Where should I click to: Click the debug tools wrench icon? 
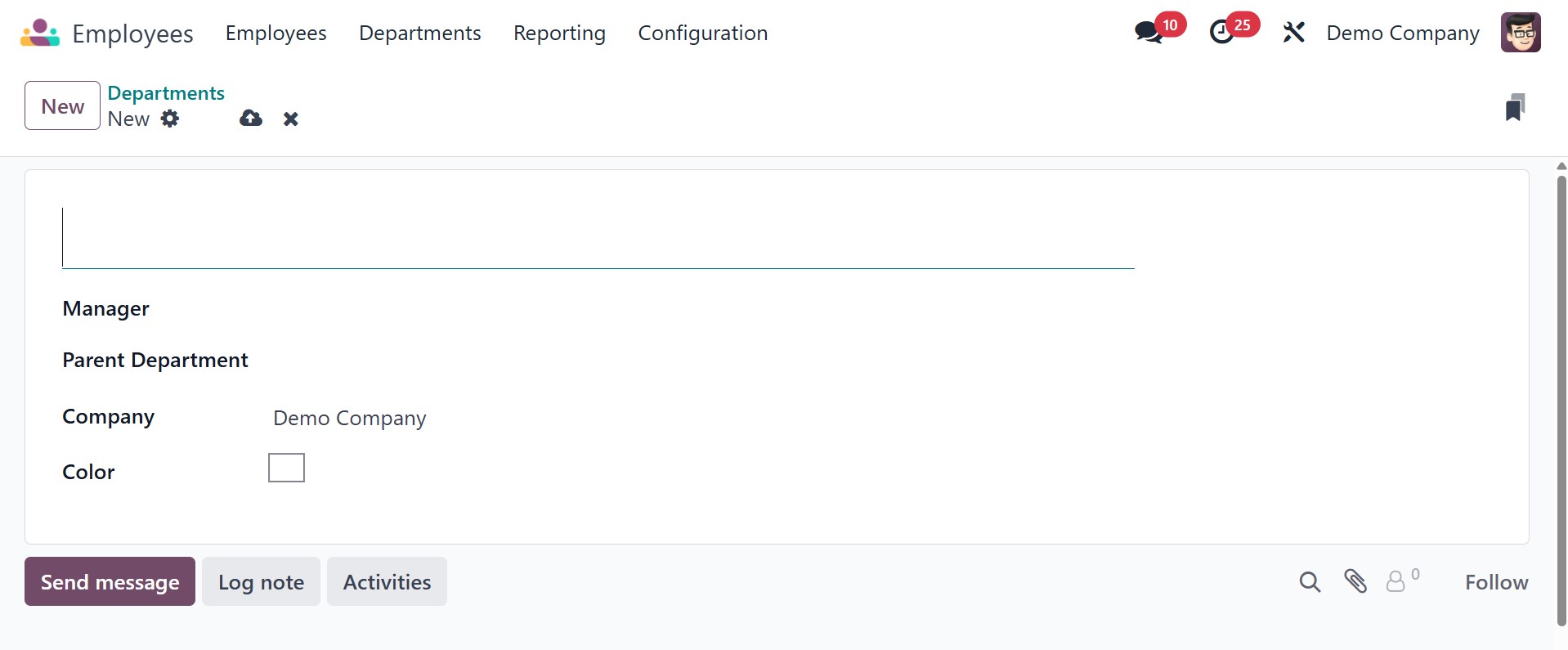[1293, 33]
